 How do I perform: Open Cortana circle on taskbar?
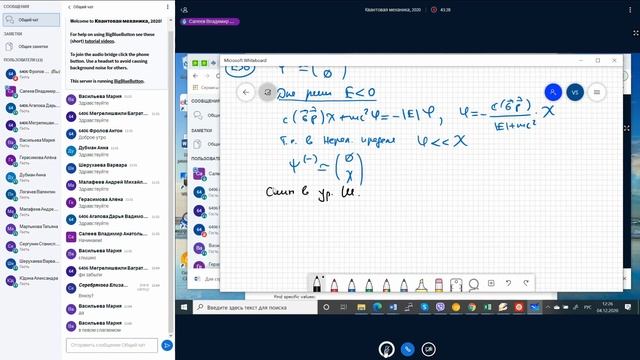326,307
